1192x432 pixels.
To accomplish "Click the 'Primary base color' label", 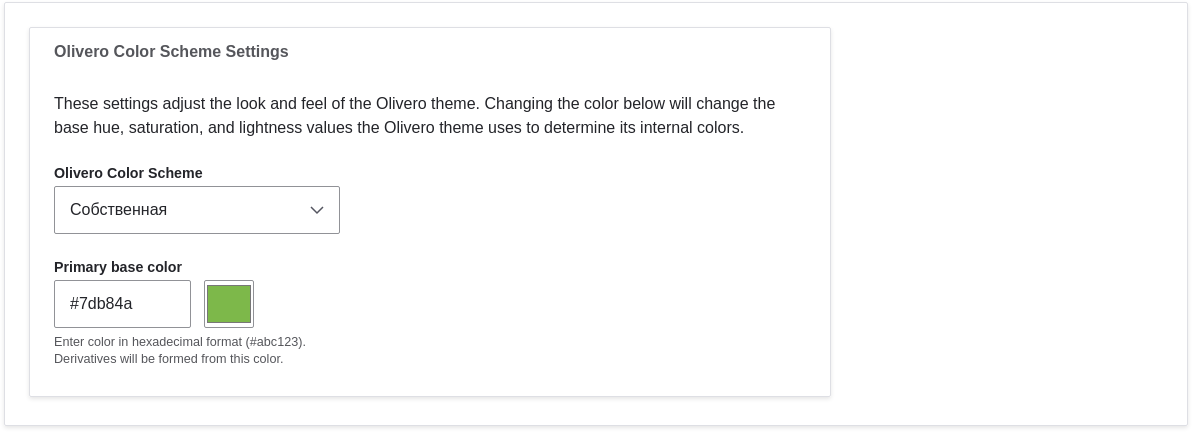I will [x=118, y=267].
